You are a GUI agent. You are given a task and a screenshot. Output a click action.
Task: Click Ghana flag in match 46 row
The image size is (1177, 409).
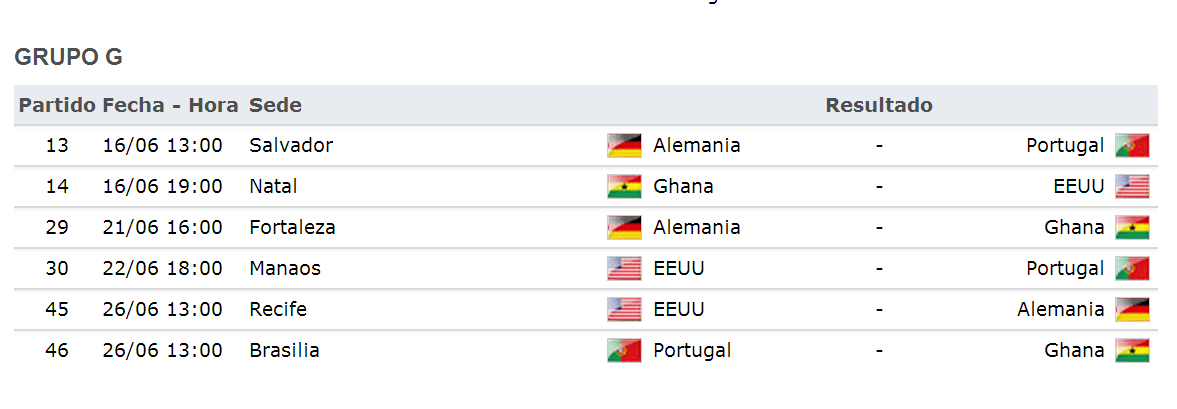[1132, 350]
